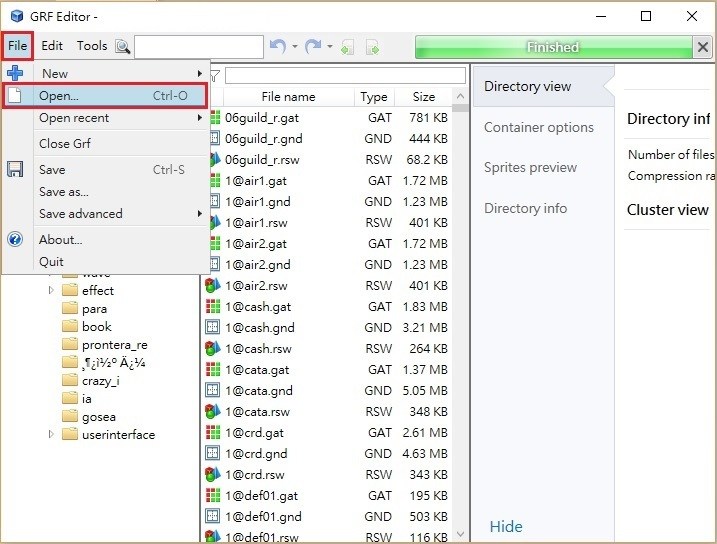The width and height of the screenshot is (717, 544).
Task: Open the File menu
Action: point(17,46)
